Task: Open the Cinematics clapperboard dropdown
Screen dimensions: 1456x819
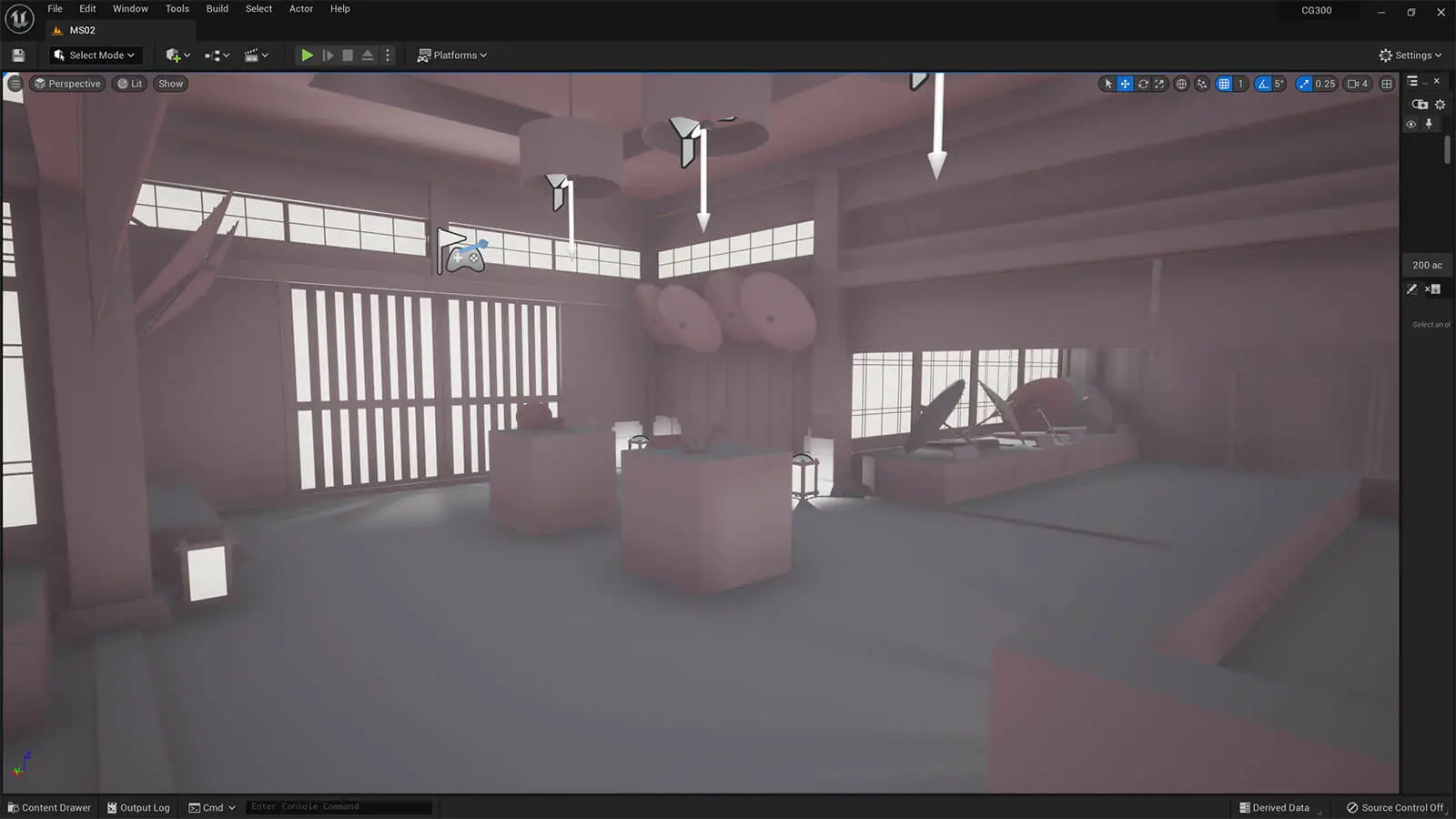Action: pyautogui.click(x=257, y=56)
